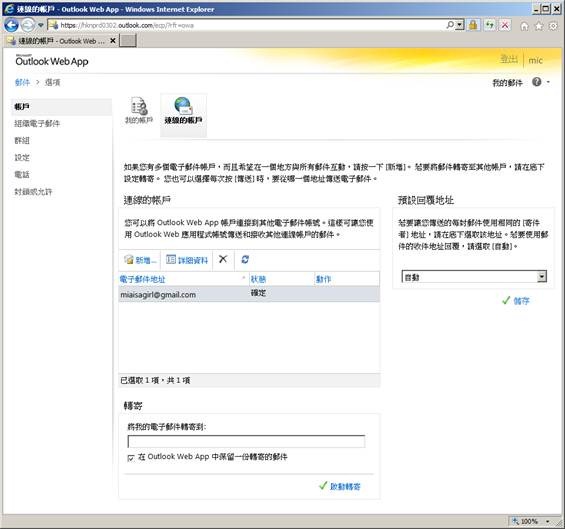Click the delete X icon in toolbar
The image size is (565, 529).
(223, 259)
